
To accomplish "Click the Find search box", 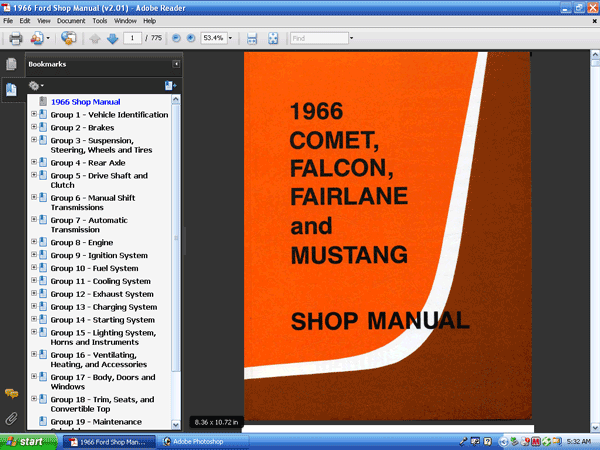I will click(320, 38).
